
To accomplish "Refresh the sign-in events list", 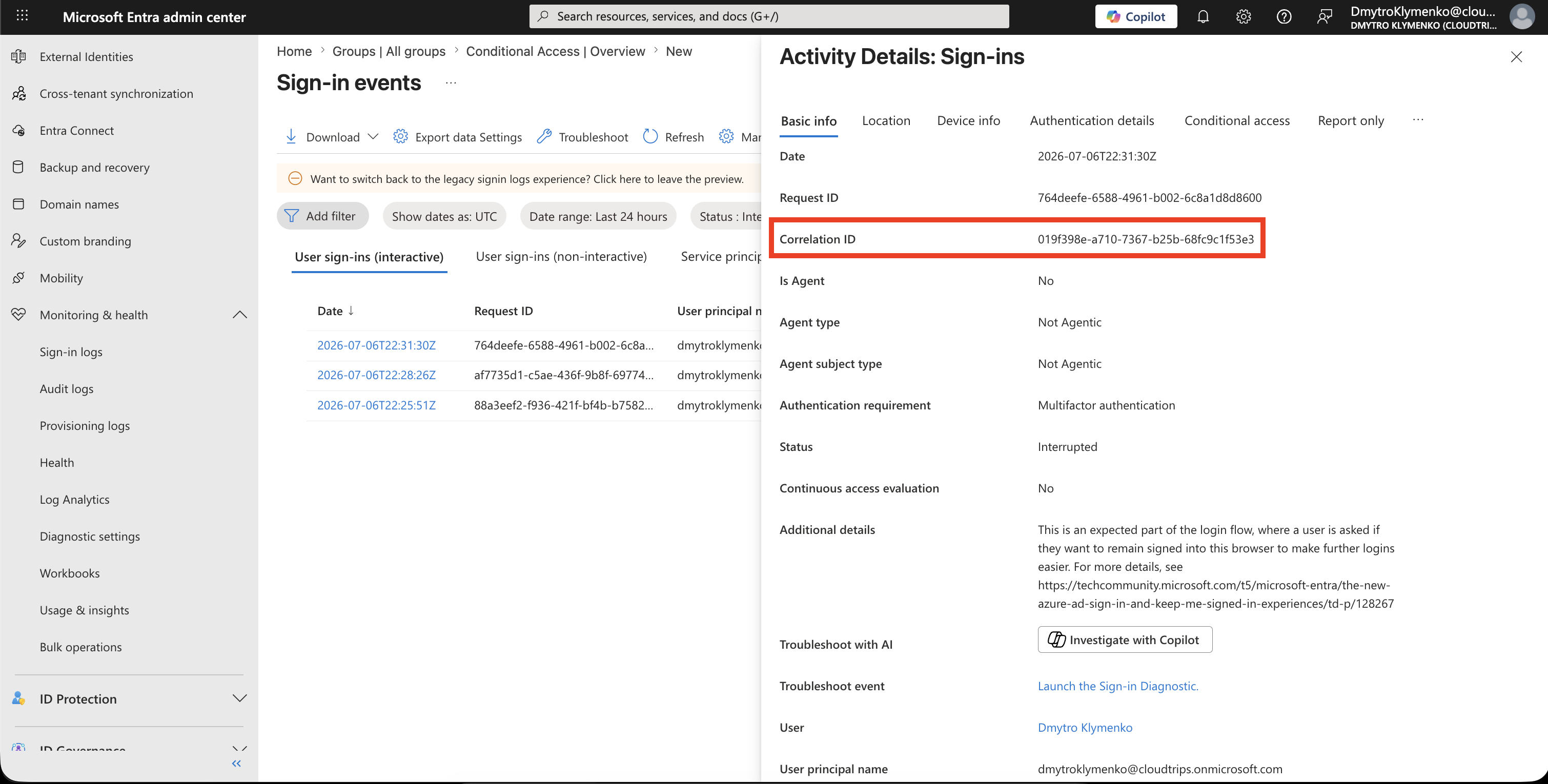I will pos(674,137).
